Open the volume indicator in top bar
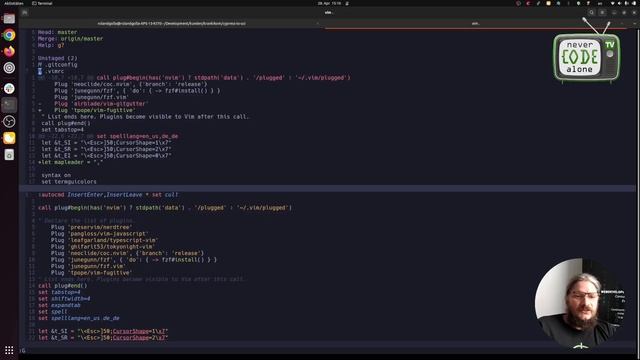 pyautogui.click(x=620, y=3)
